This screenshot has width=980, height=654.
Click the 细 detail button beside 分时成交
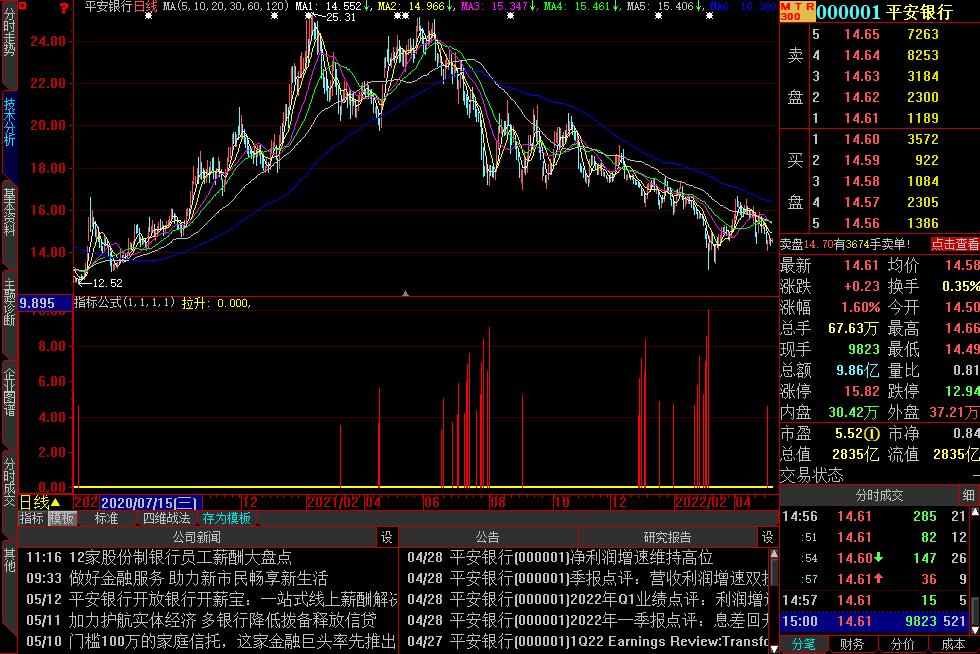[969, 495]
